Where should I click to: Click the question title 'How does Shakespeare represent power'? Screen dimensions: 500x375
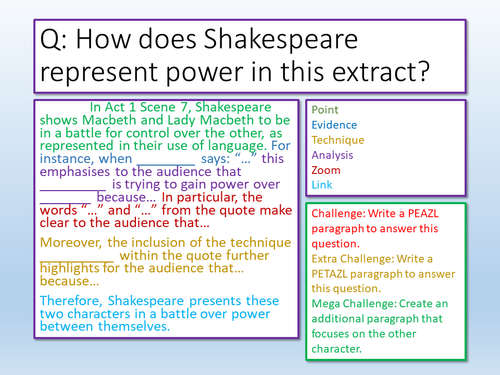click(235, 56)
